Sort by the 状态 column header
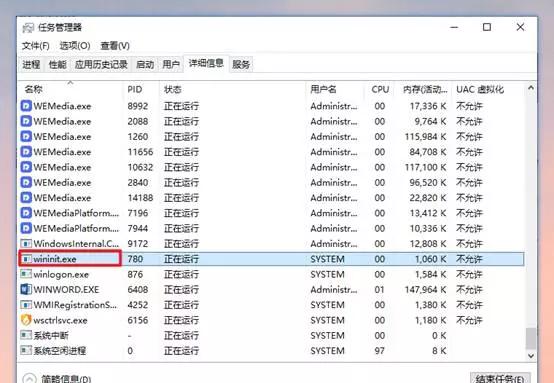This screenshot has width=554, height=383. [x=232, y=89]
